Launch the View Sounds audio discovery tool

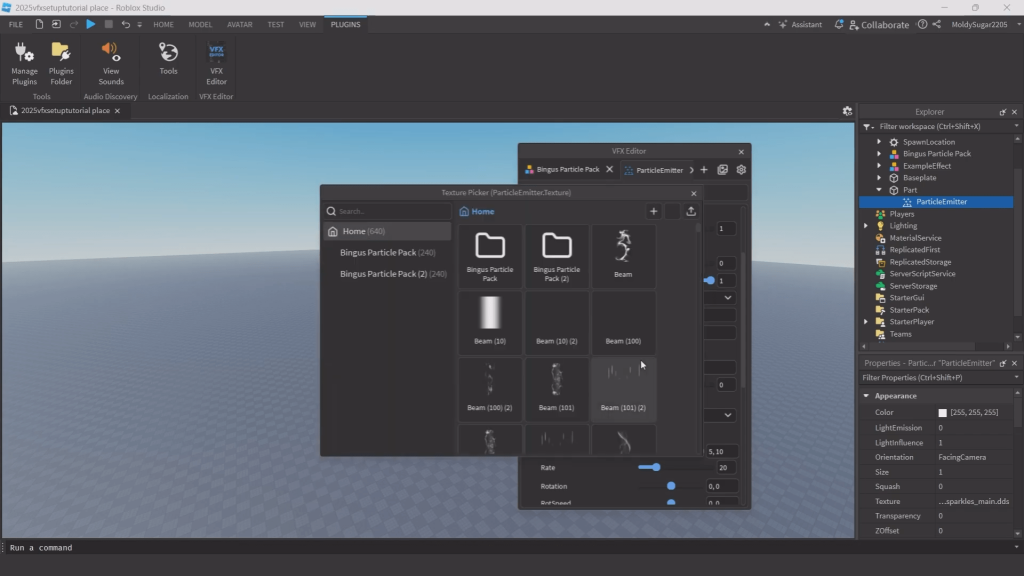[110, 63]
